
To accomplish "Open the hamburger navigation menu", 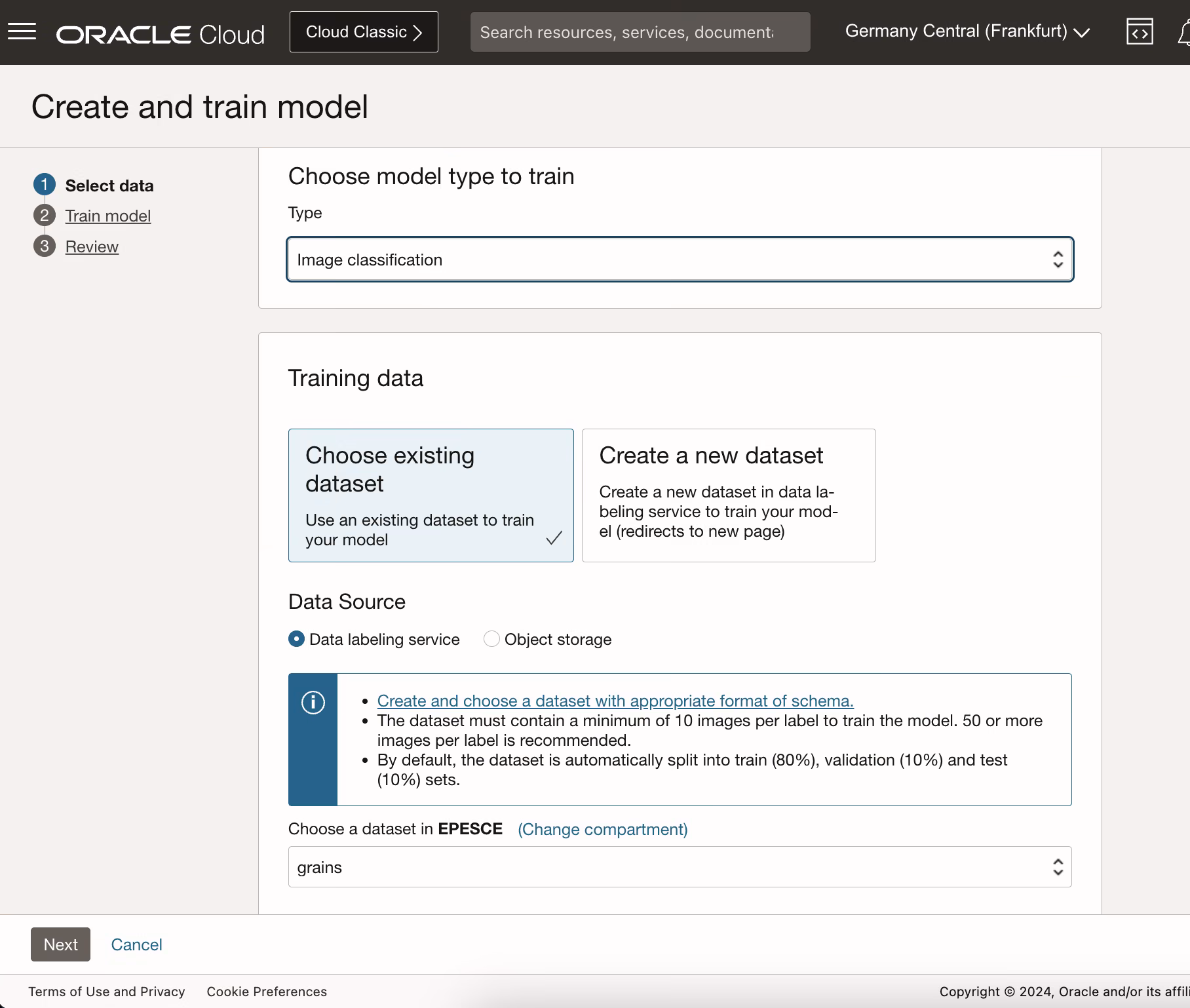I will point(22,31).
